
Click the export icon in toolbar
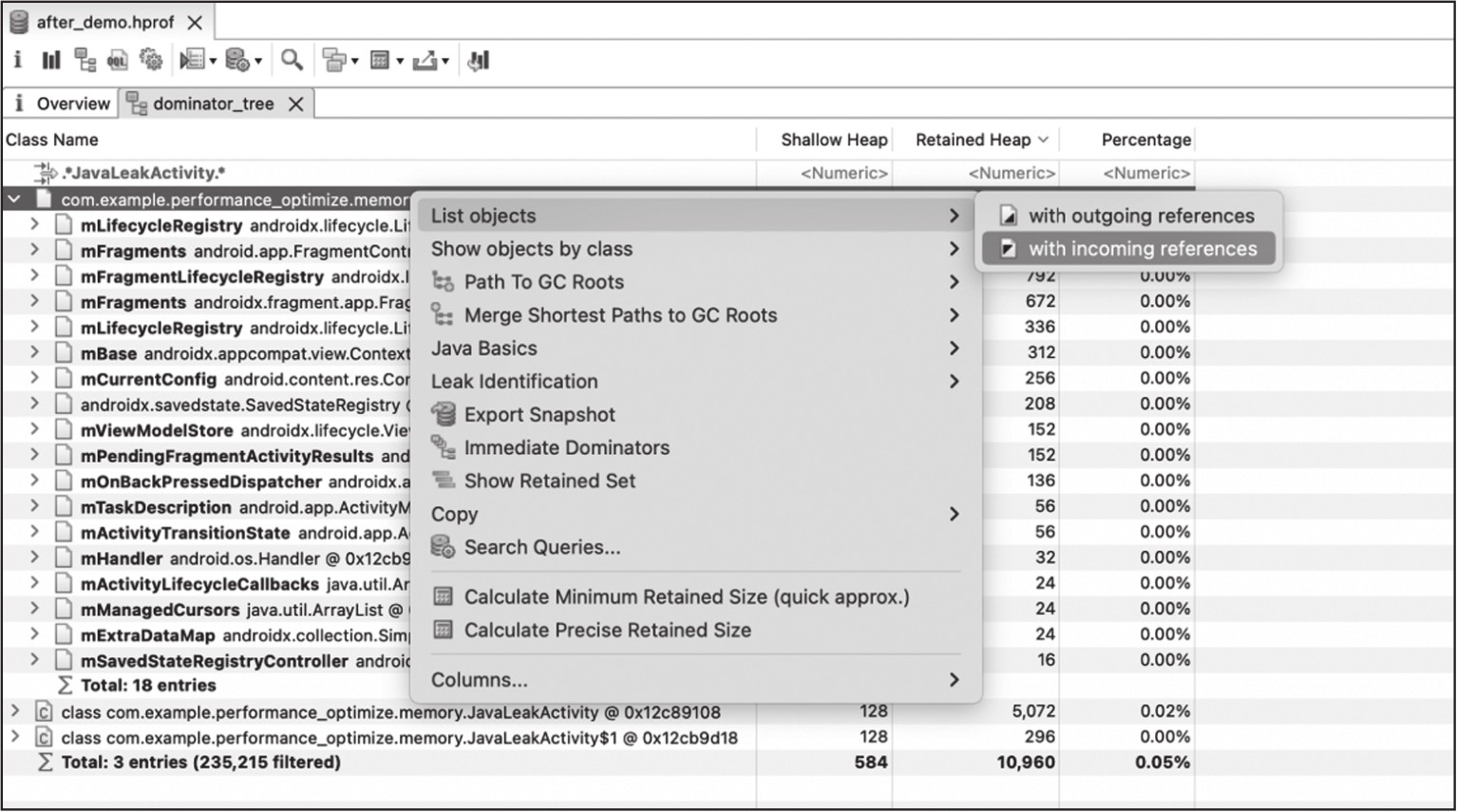coord(425,61)
